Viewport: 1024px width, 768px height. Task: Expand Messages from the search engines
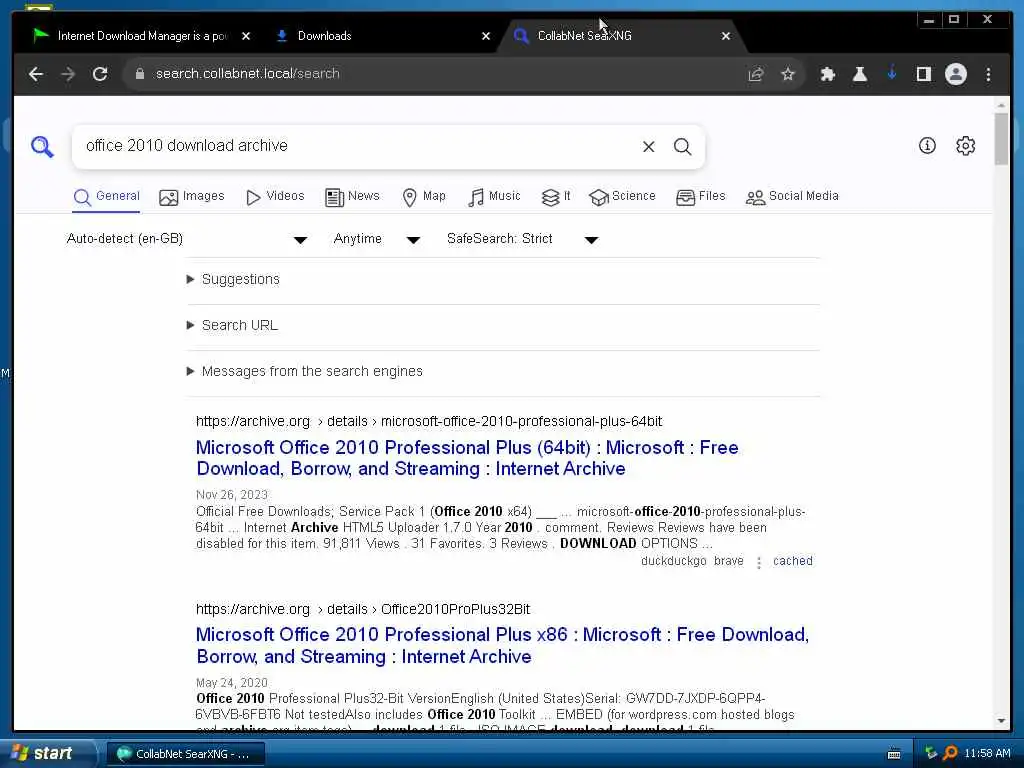[305, 372]
